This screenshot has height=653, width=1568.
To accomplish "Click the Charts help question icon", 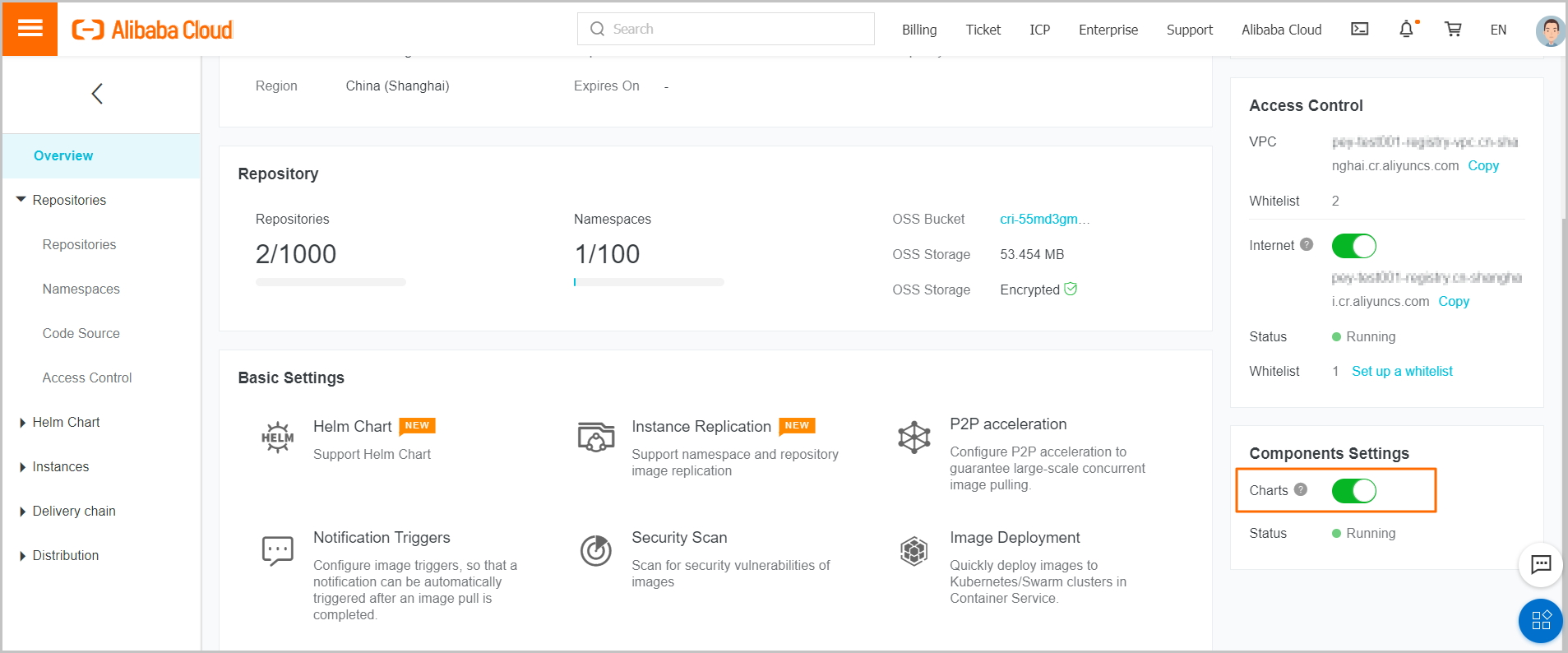I will pos(1301,489).
